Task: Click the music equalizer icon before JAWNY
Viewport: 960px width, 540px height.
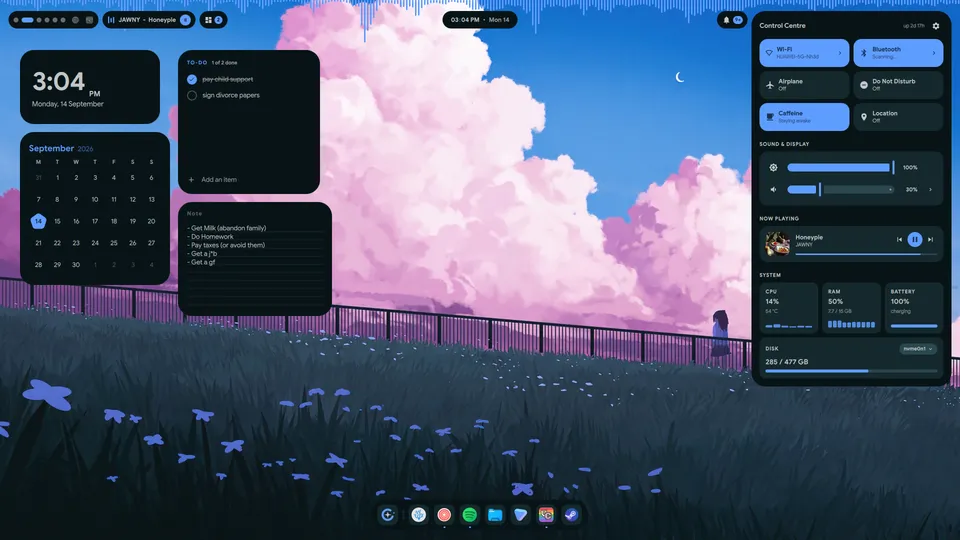Action: tap(111, 20)
